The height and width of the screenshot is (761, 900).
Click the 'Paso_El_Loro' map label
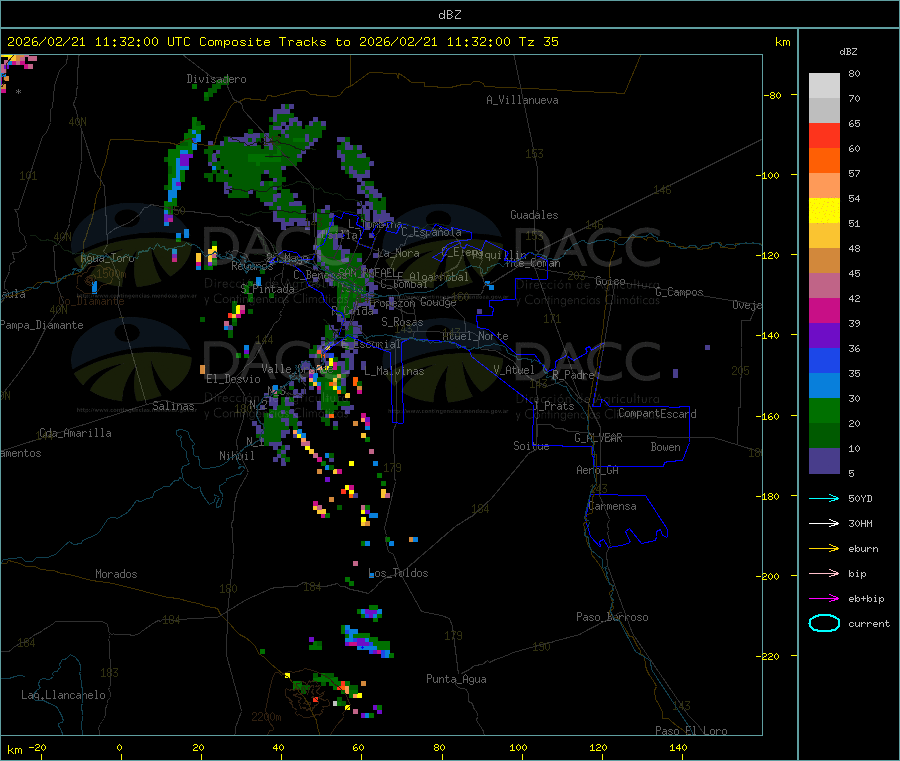coord(692,731)
